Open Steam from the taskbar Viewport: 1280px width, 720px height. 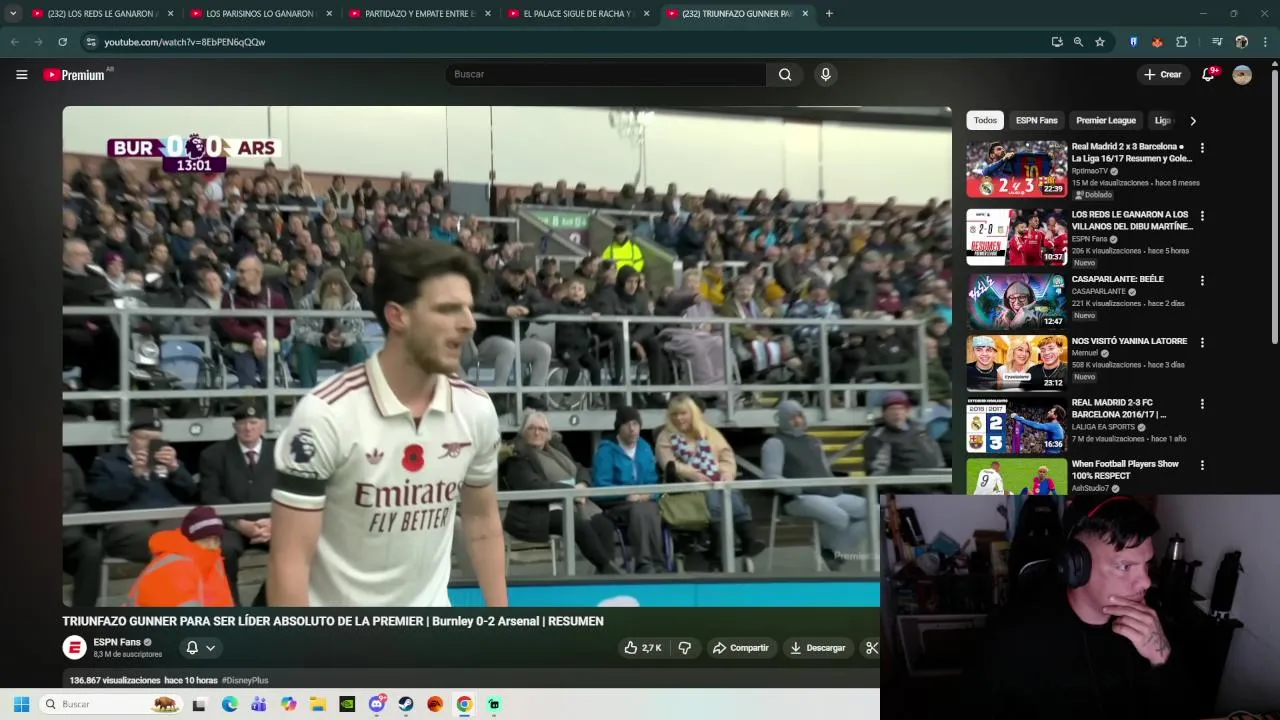tap(406, 704)
